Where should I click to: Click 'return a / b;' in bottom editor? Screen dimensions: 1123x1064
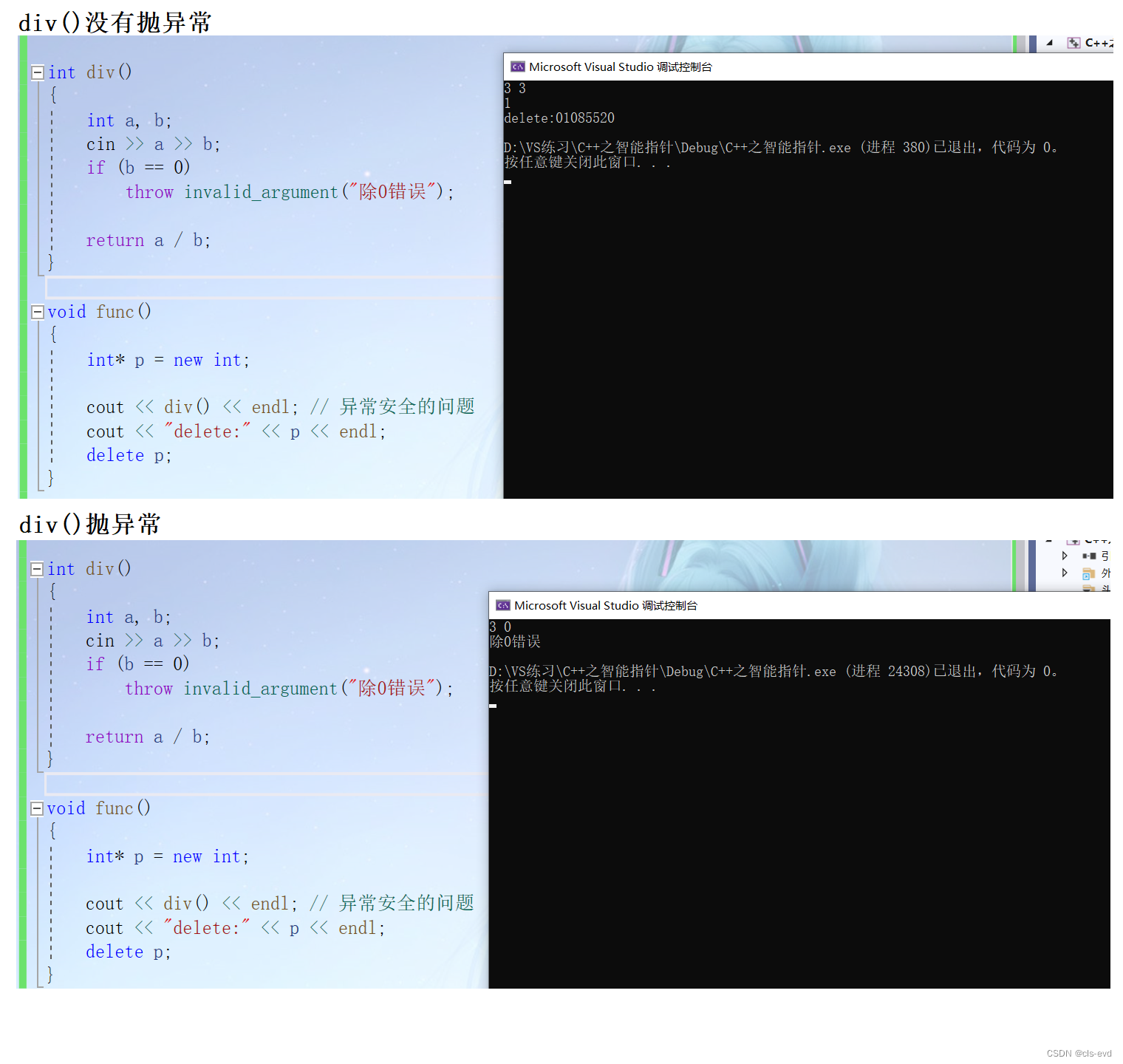pyautogui.click(x=148, y=737)
